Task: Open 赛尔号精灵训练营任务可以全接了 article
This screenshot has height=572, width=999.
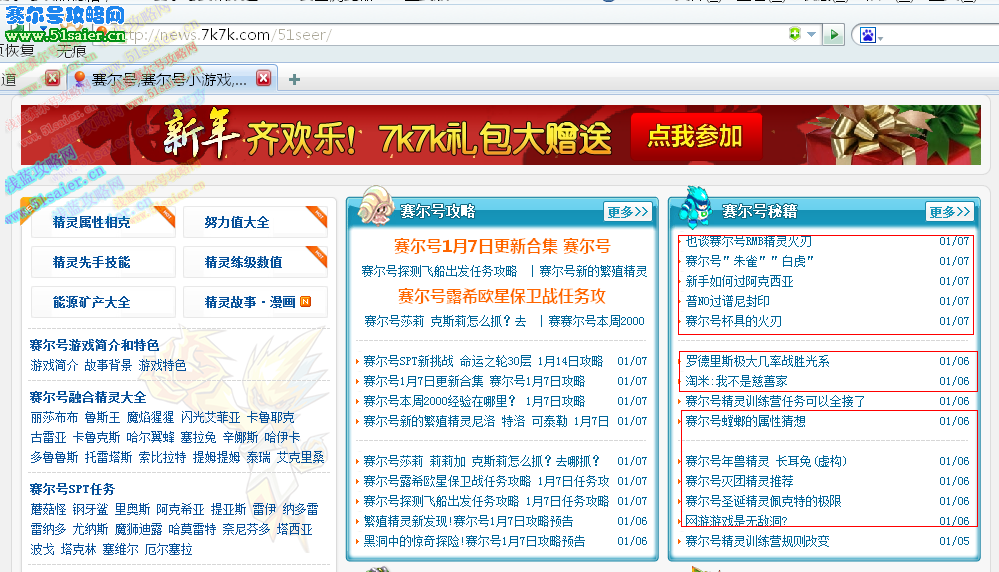Action: 775,401
